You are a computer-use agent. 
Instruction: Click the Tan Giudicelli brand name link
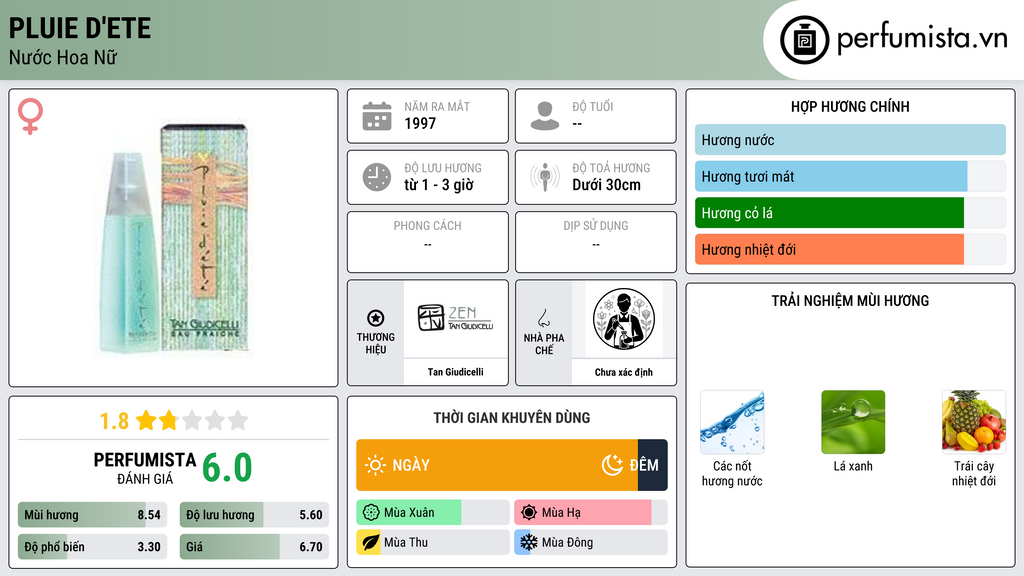pyautogui.click(x=455, y=372)
